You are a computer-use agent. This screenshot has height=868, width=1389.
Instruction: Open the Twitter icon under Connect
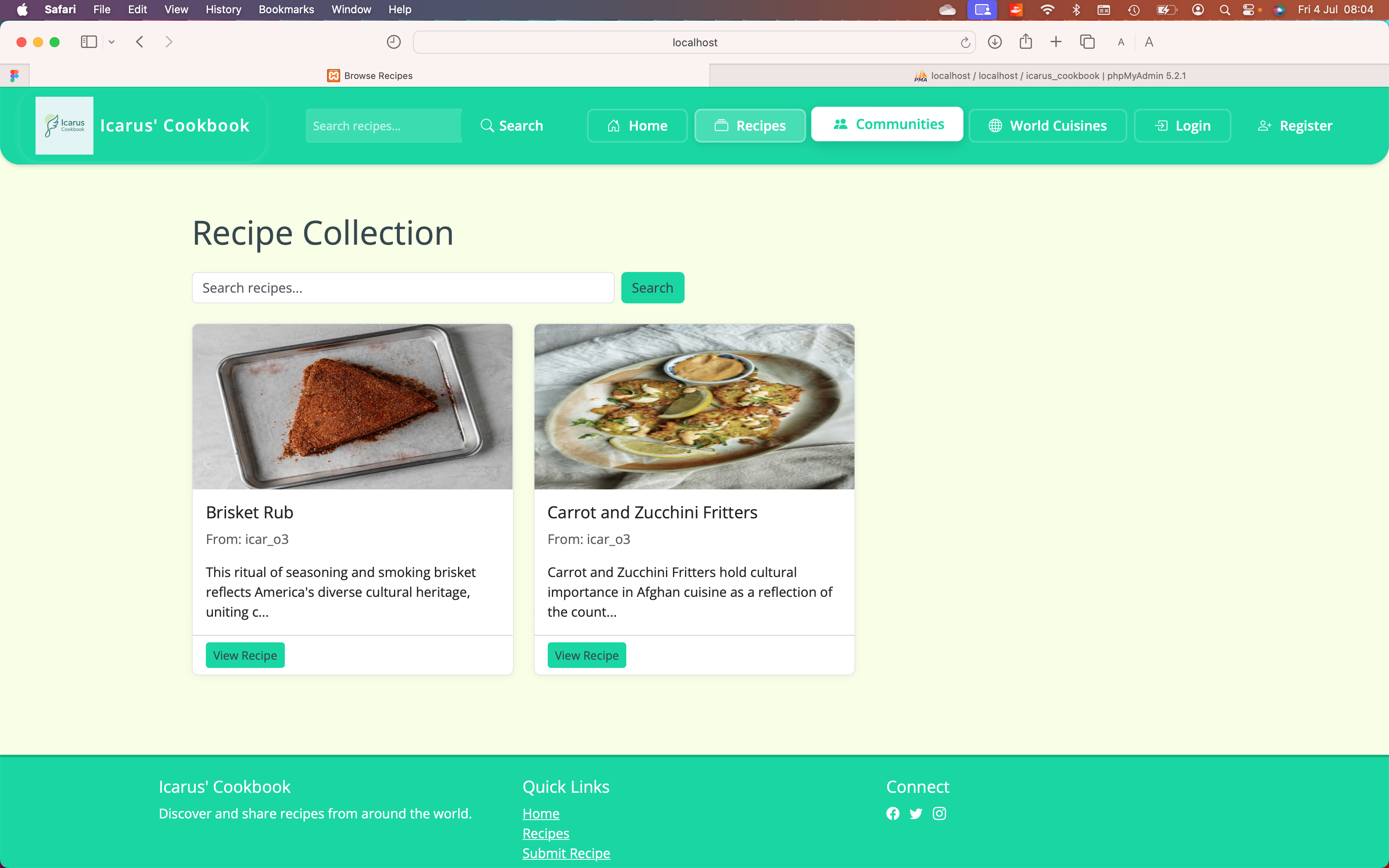916,813
